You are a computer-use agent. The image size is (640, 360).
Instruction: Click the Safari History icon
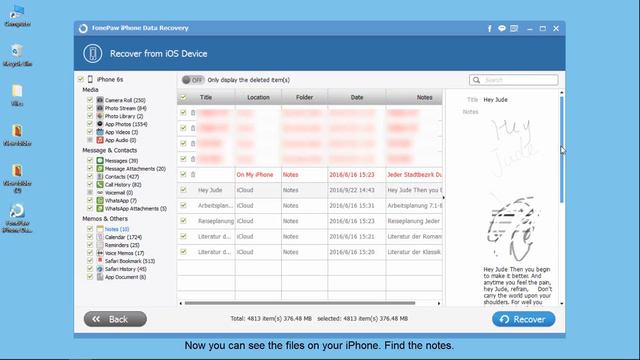coord(100,269)
